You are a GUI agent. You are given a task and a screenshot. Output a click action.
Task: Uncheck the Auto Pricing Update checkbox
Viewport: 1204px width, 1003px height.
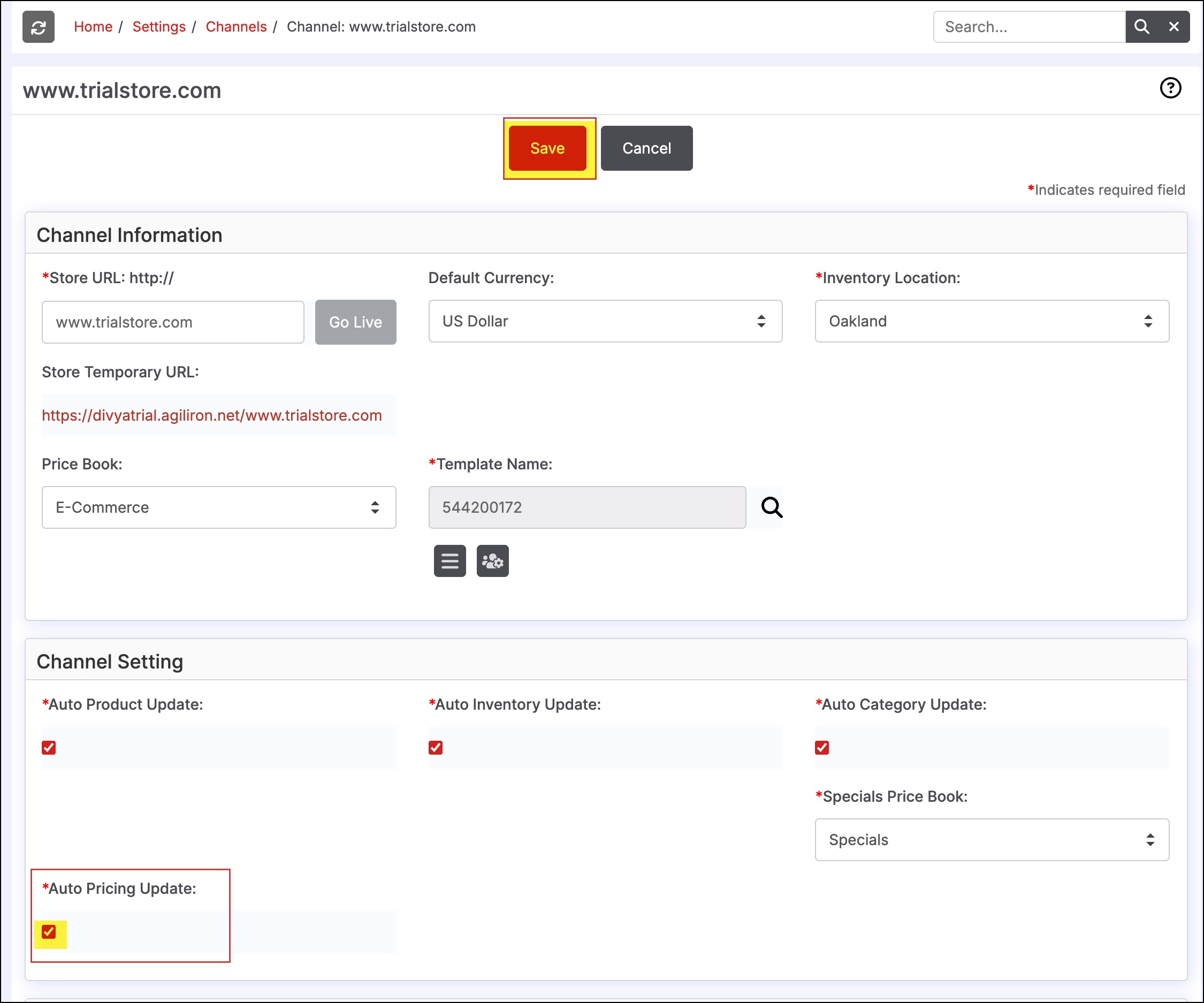point(49,932)
